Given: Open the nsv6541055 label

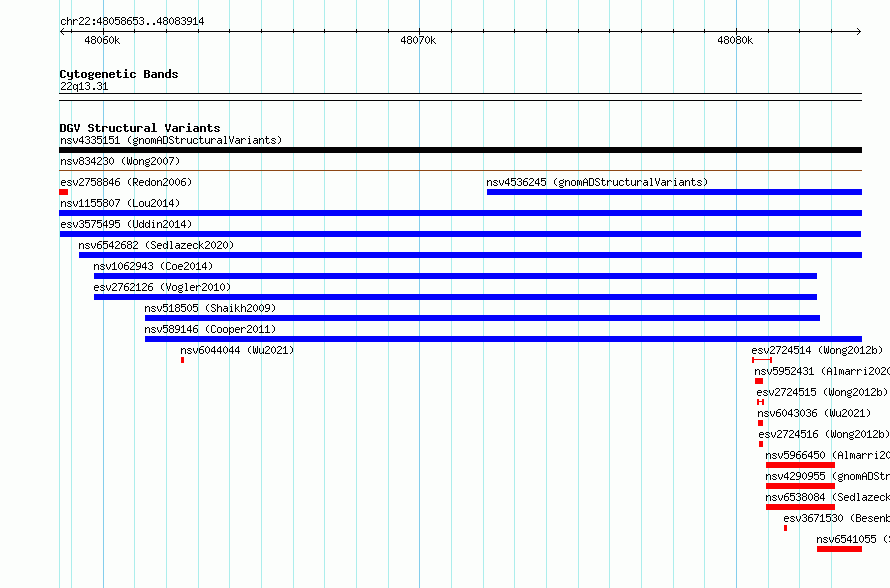Looking at the screenshot, I should [x=853, y=539].
